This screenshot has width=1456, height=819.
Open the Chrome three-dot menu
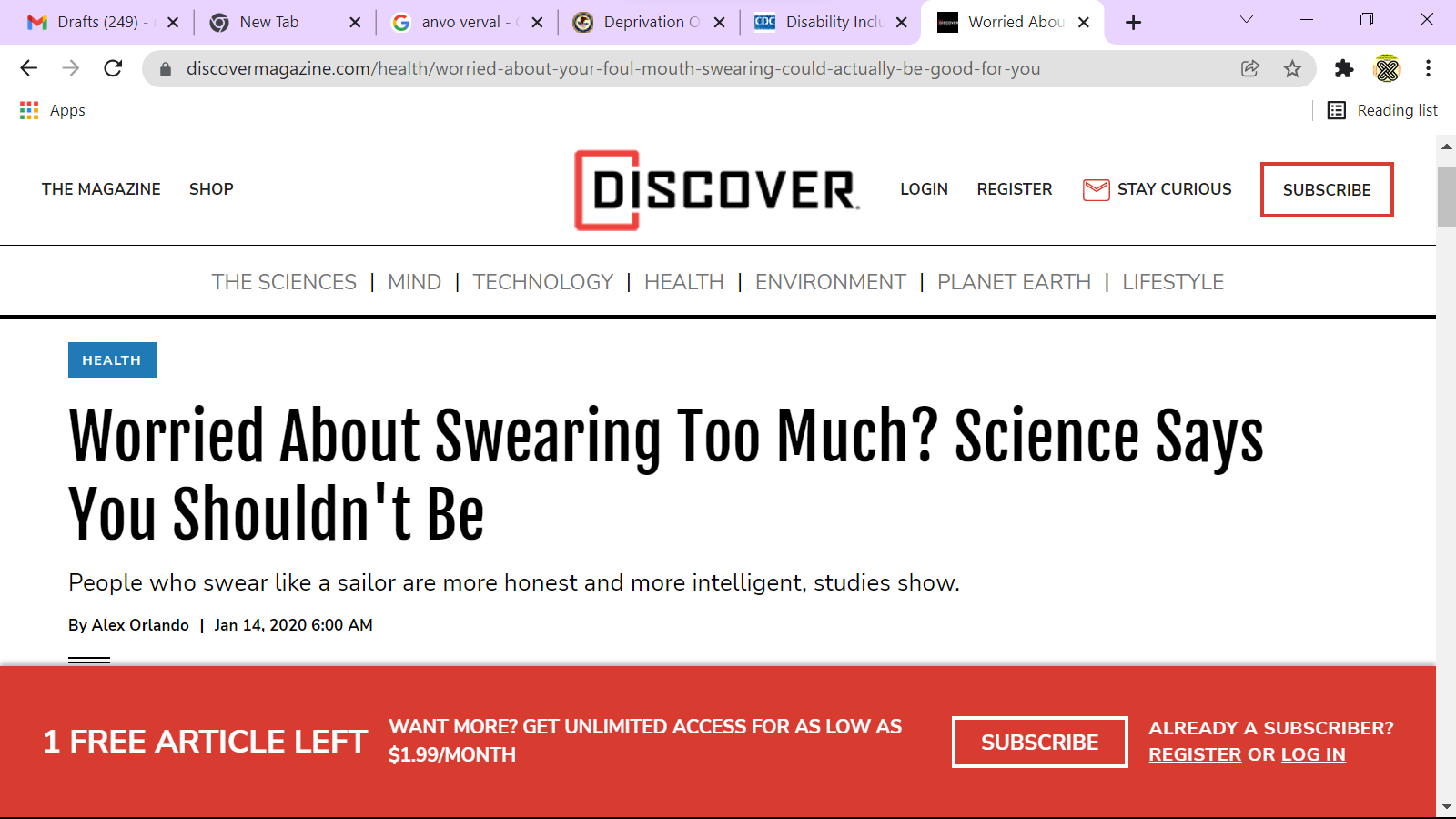(1429, 68)
